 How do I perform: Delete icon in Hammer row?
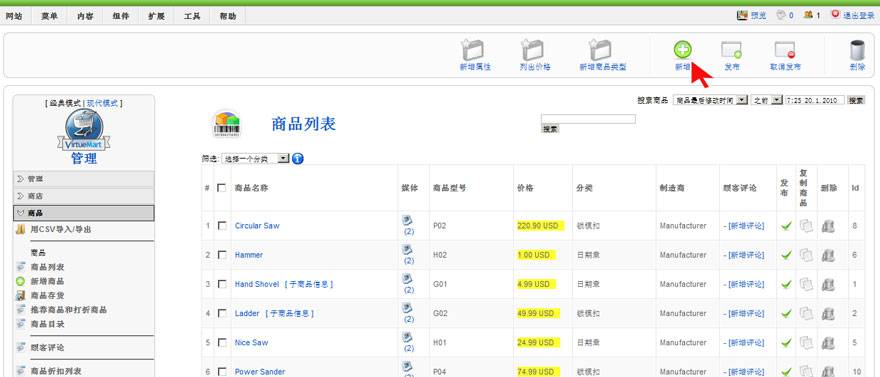pyautogui.click(x=828, y=255)
